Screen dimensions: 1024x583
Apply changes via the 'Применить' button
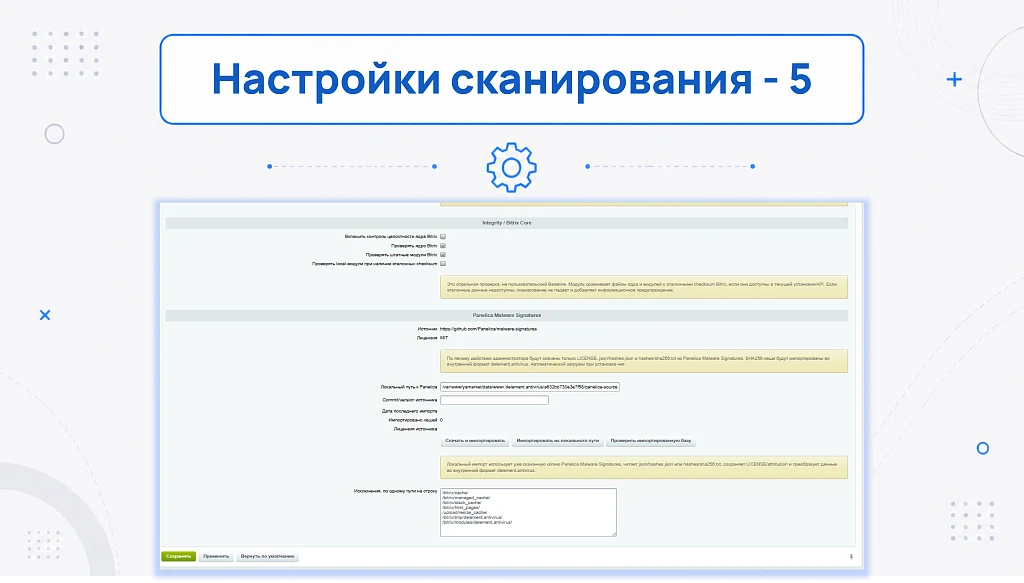coord(216,556)
